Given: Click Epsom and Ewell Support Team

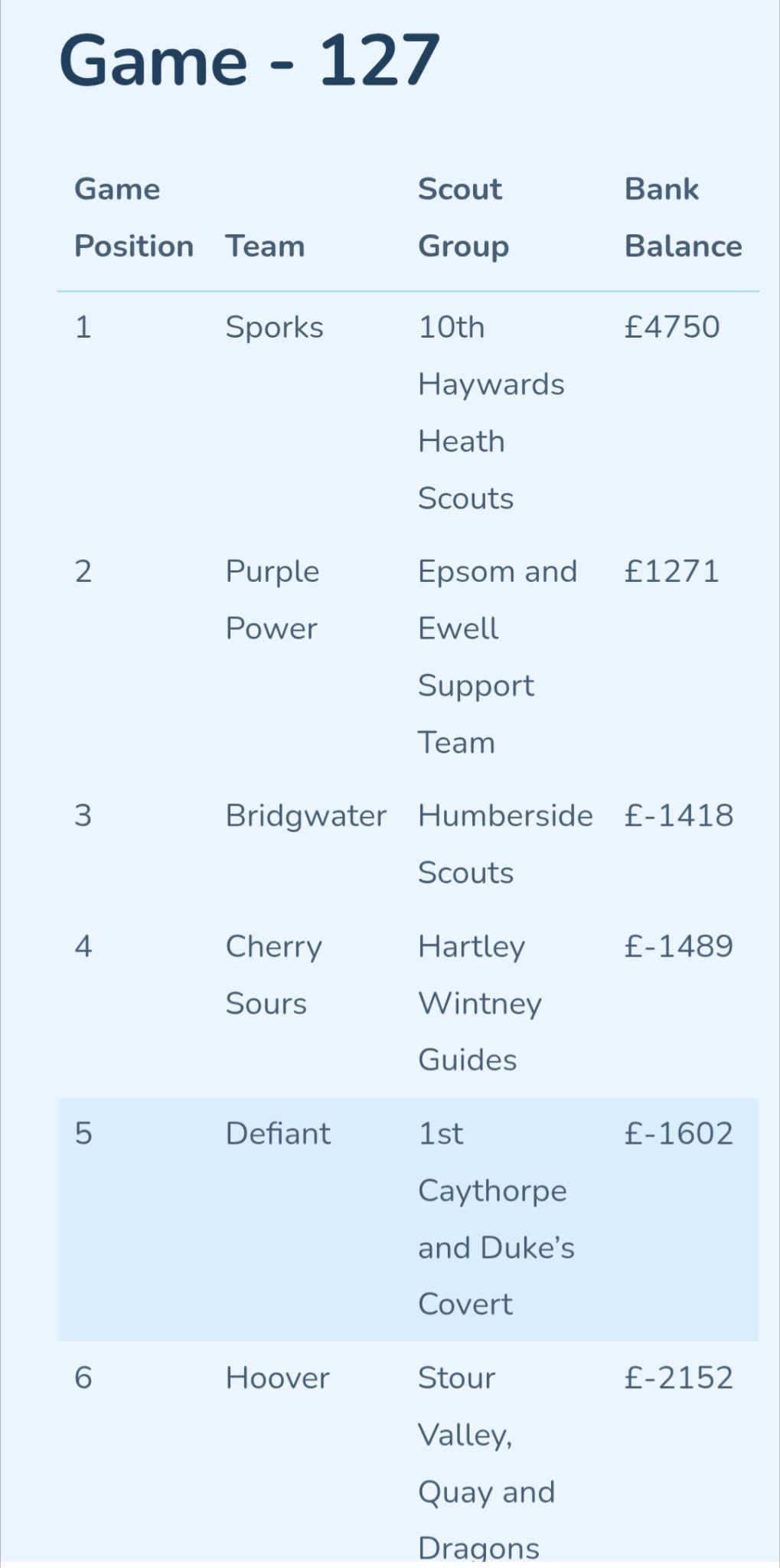Looking at the screenshot, I should [498, 657].
